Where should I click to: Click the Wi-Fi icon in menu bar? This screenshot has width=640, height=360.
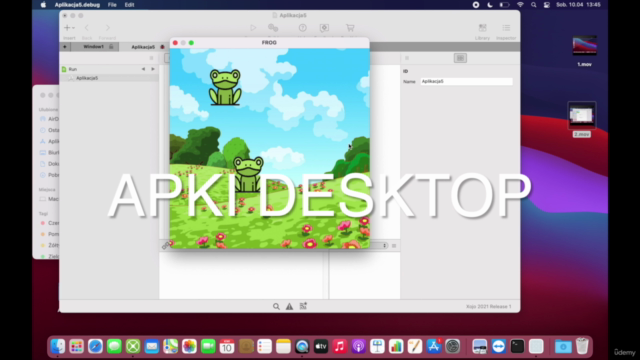tap(520, 5)
